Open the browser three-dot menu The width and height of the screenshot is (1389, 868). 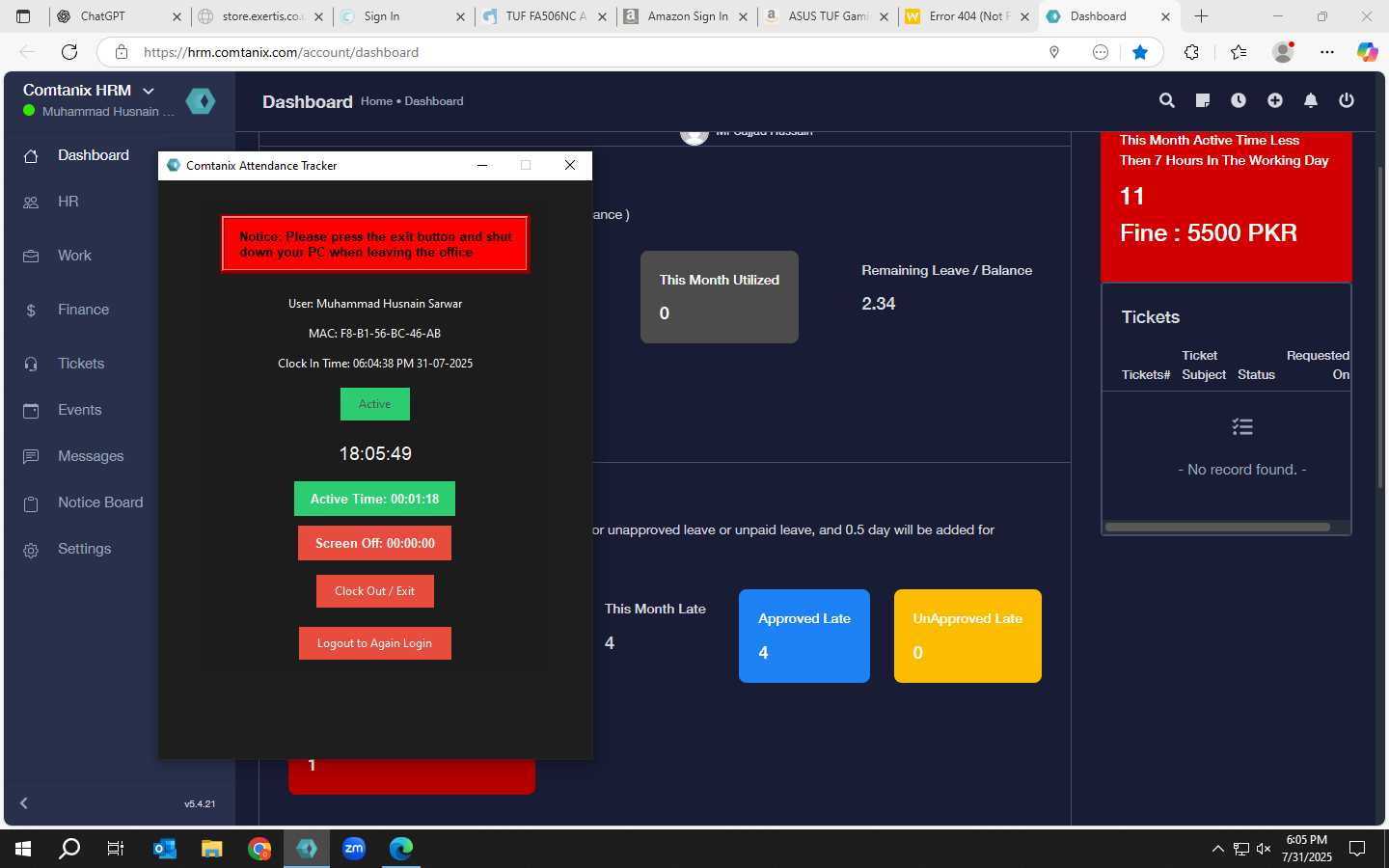pyautogui.click(x=1327, y=52)
